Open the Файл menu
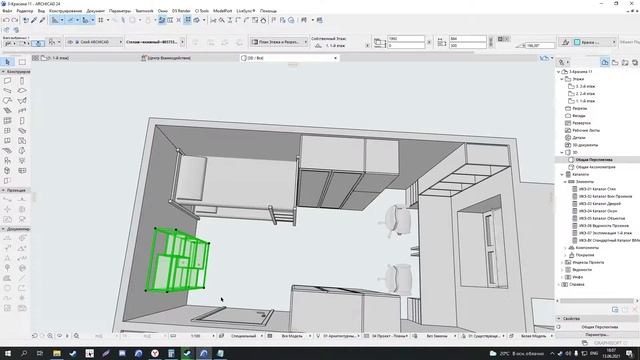The height and width of the screenshot is (360, 640). click(7, 11)
